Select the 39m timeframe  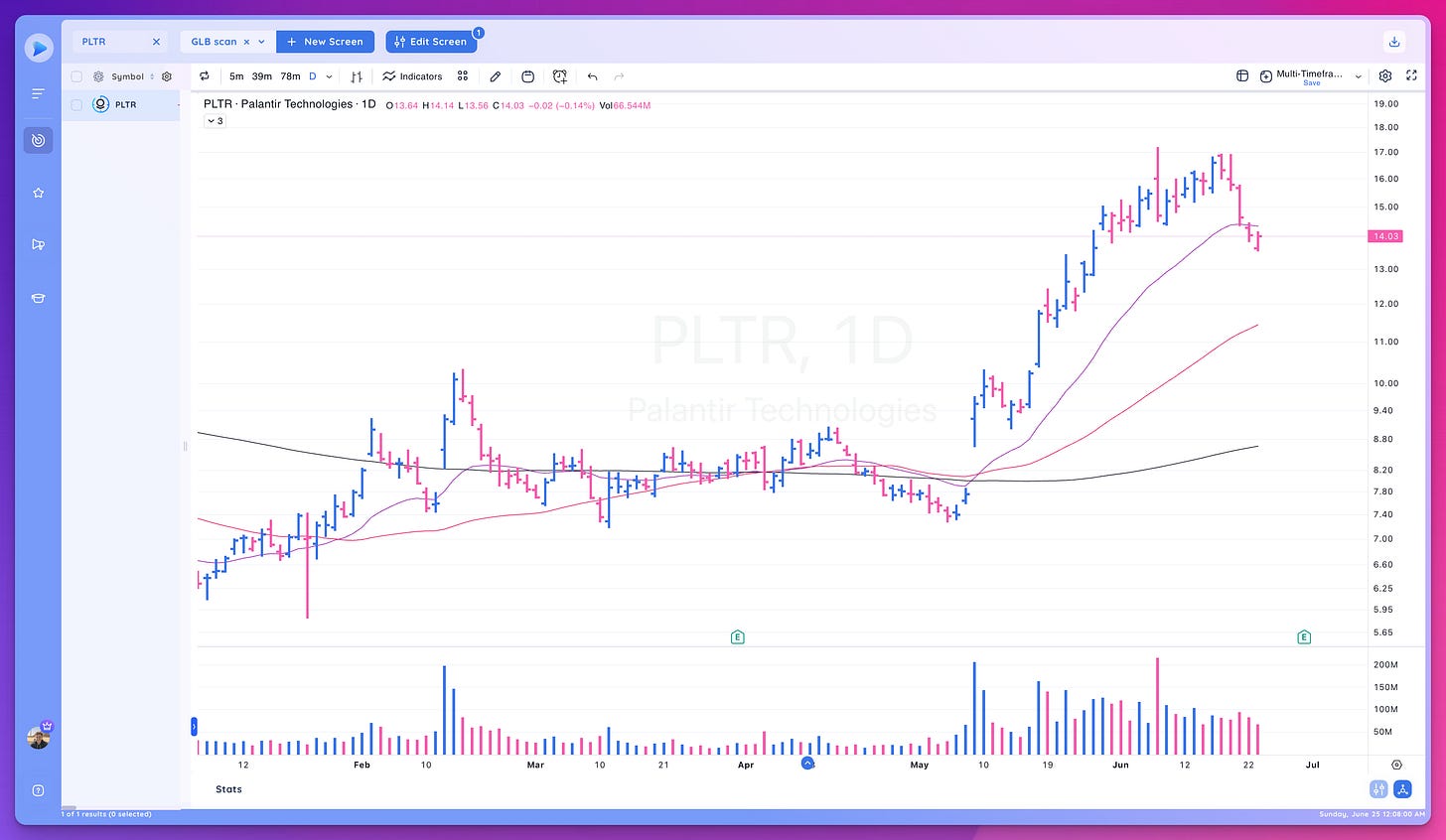pos(262,76)
